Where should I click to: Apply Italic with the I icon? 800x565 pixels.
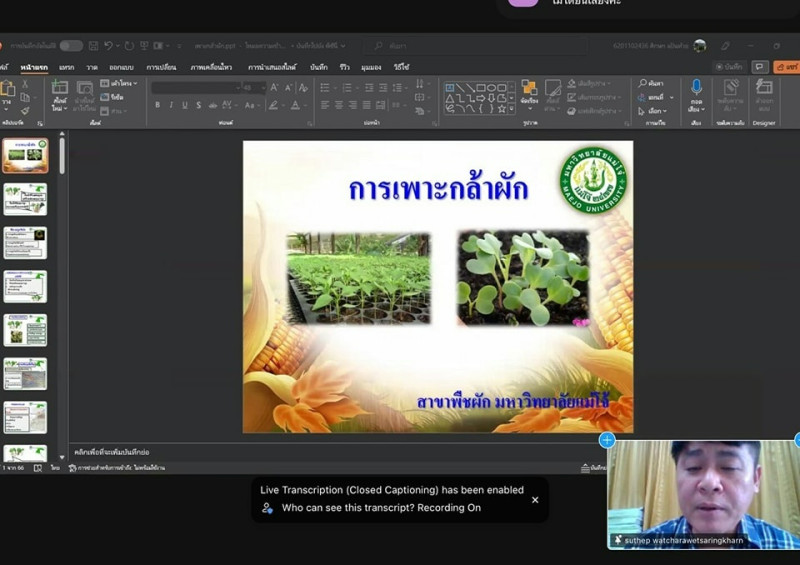(171, 105)
